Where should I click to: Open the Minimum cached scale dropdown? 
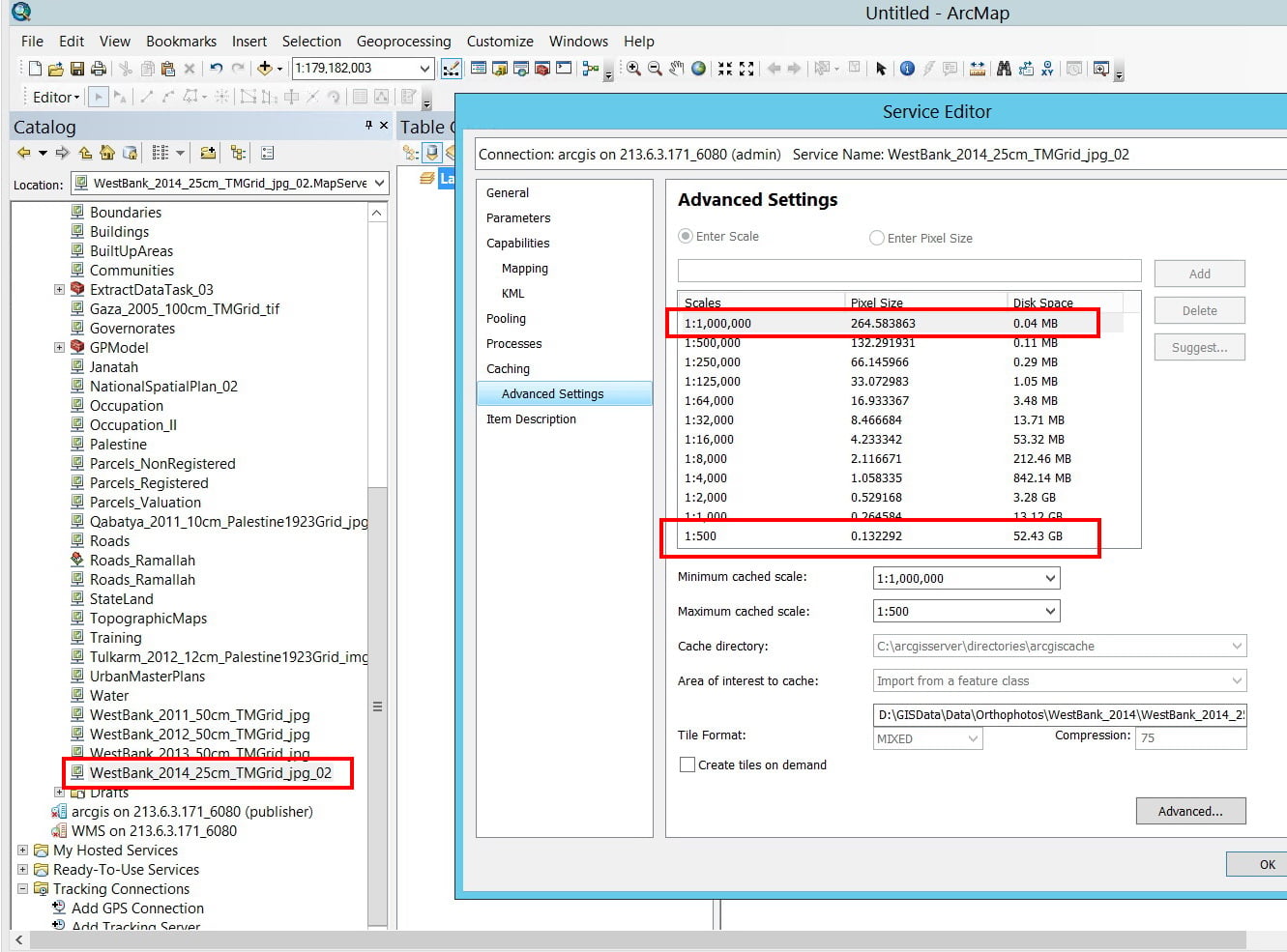[1050, 578]
